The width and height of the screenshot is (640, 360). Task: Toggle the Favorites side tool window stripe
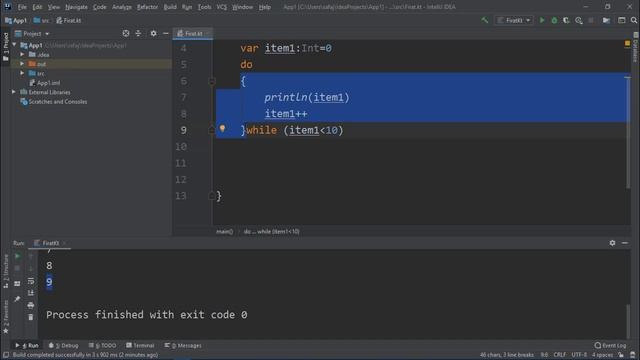[5, 317]
